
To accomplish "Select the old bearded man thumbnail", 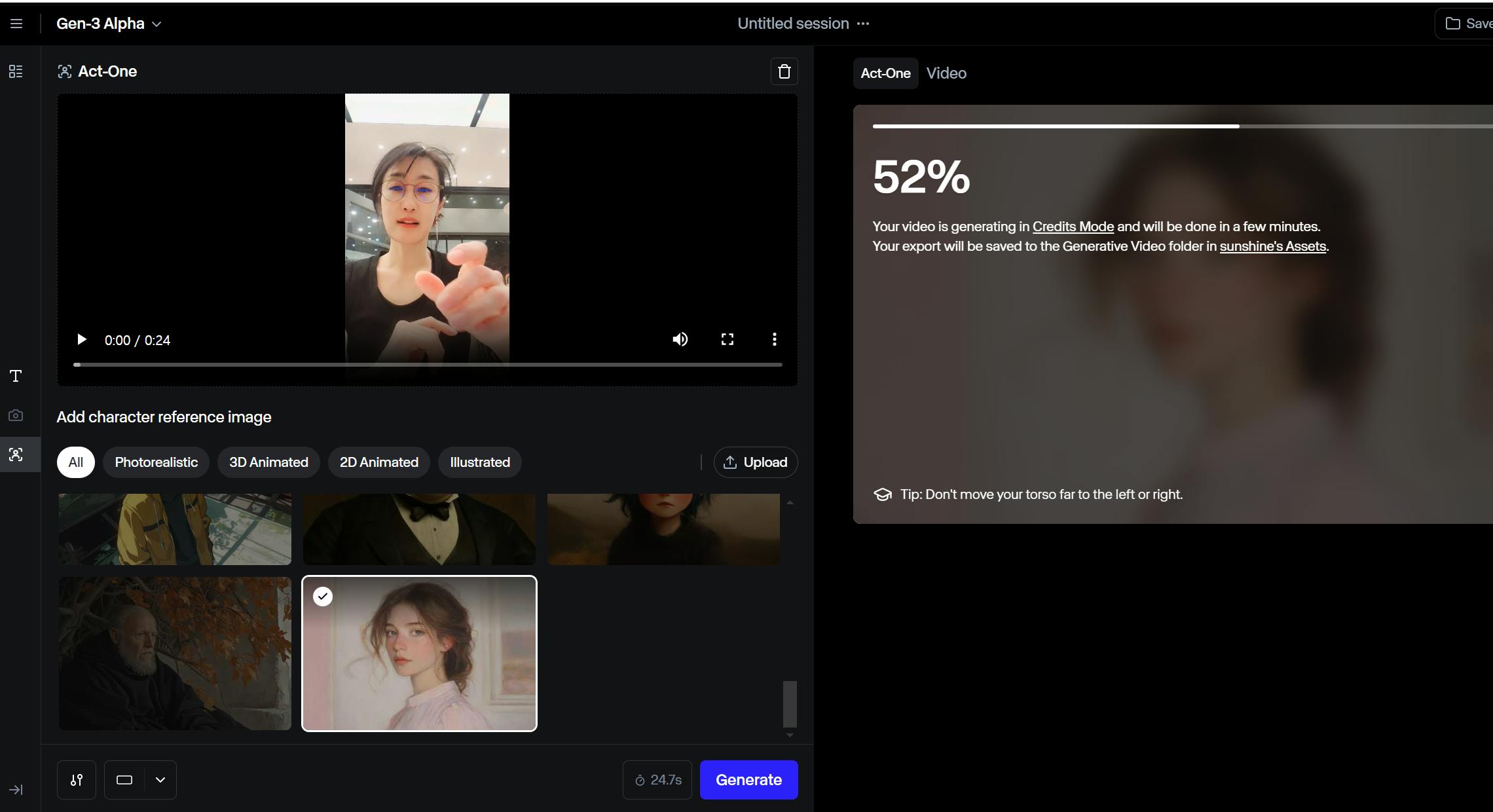I will click(x=175, y=654).
